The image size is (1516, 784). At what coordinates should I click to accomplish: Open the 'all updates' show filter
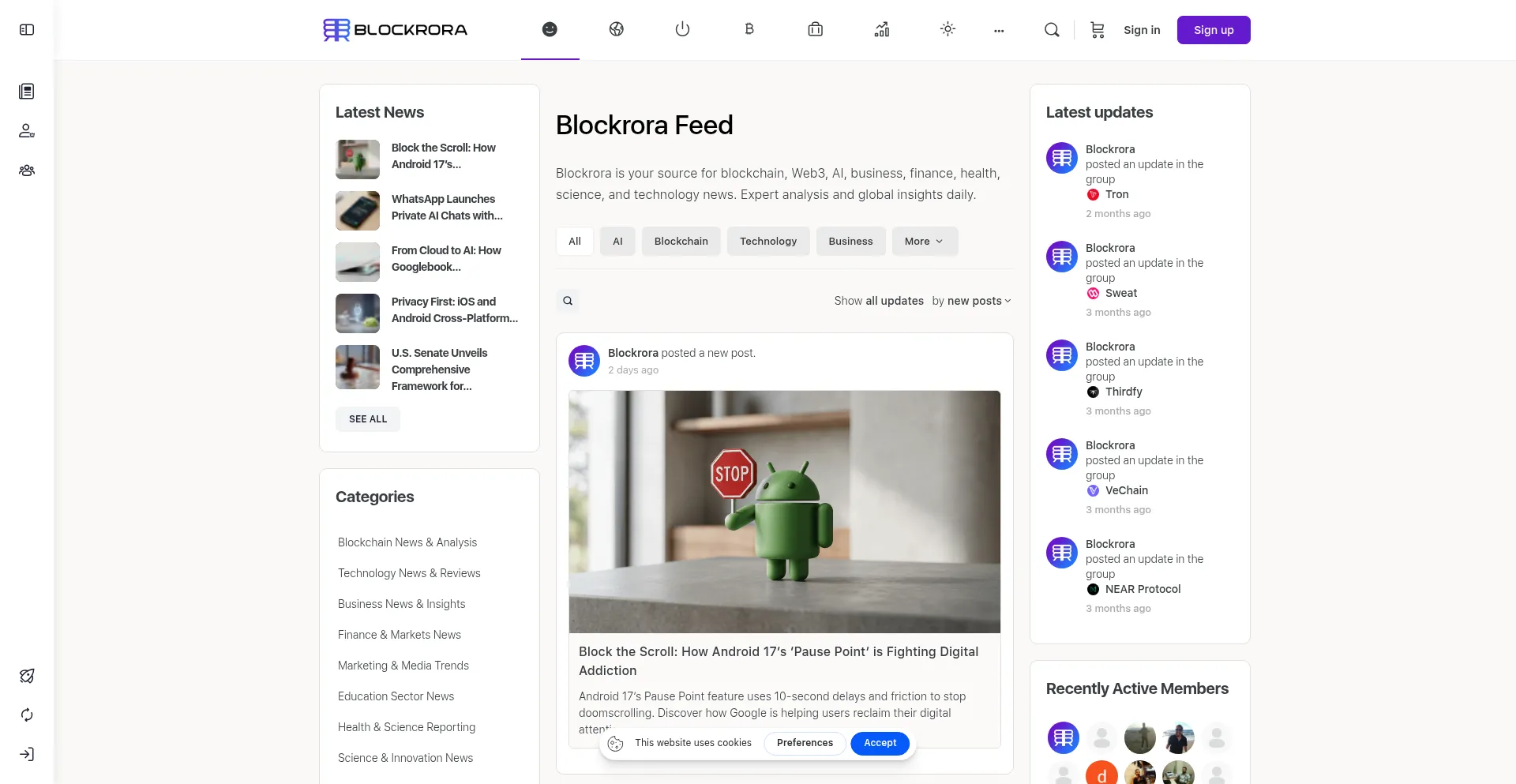pyautogui.click(x=895, y=301)
